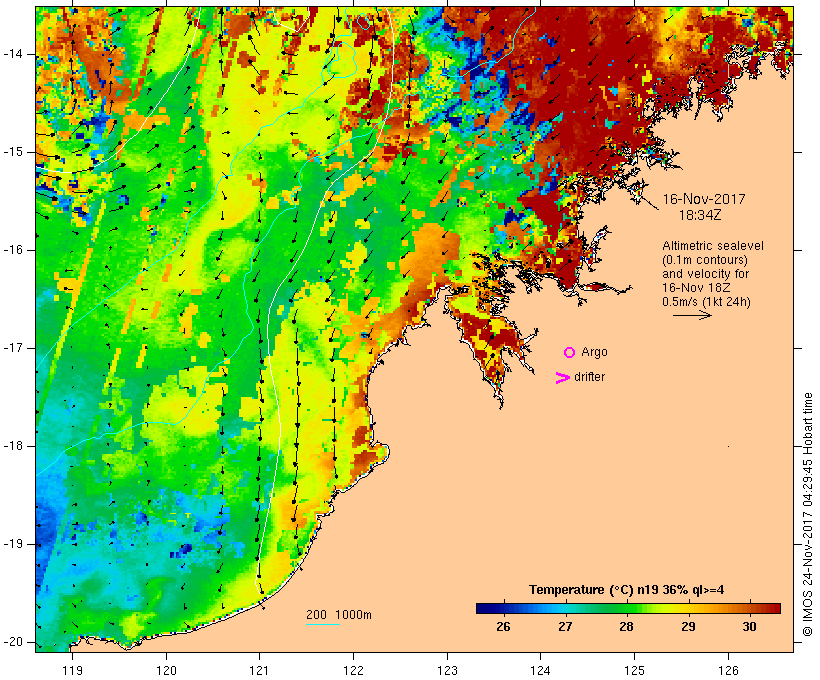820x680 pixels.
Task: Click the '16-Nov 18Z' caption line
Action: [696, 288]
